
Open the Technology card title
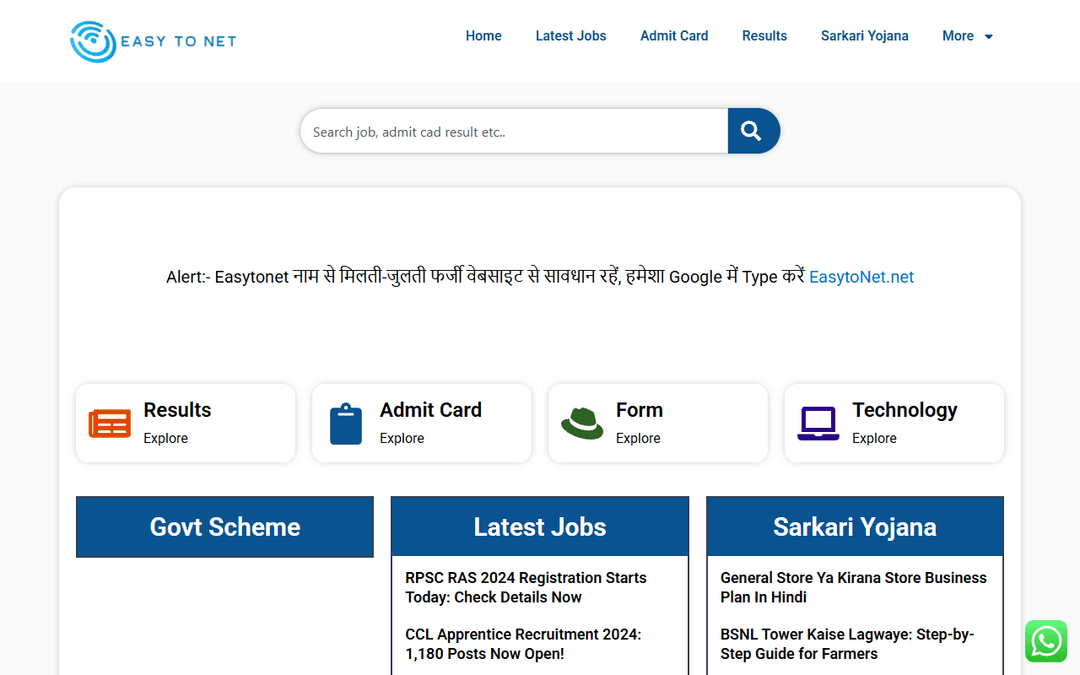point(904,410)
